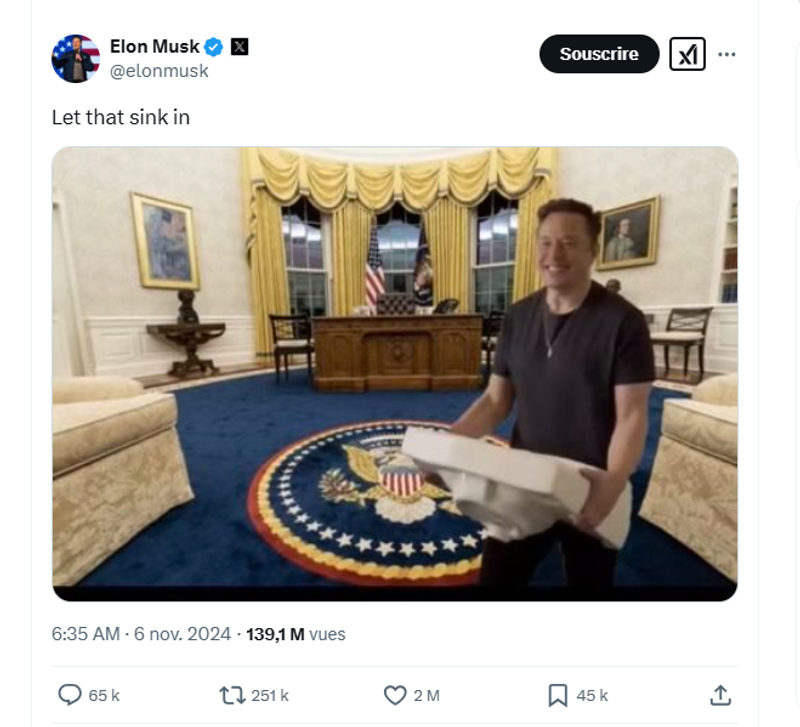
Task: Click the 45 k bookmarks count
Action: coord(592,695)
